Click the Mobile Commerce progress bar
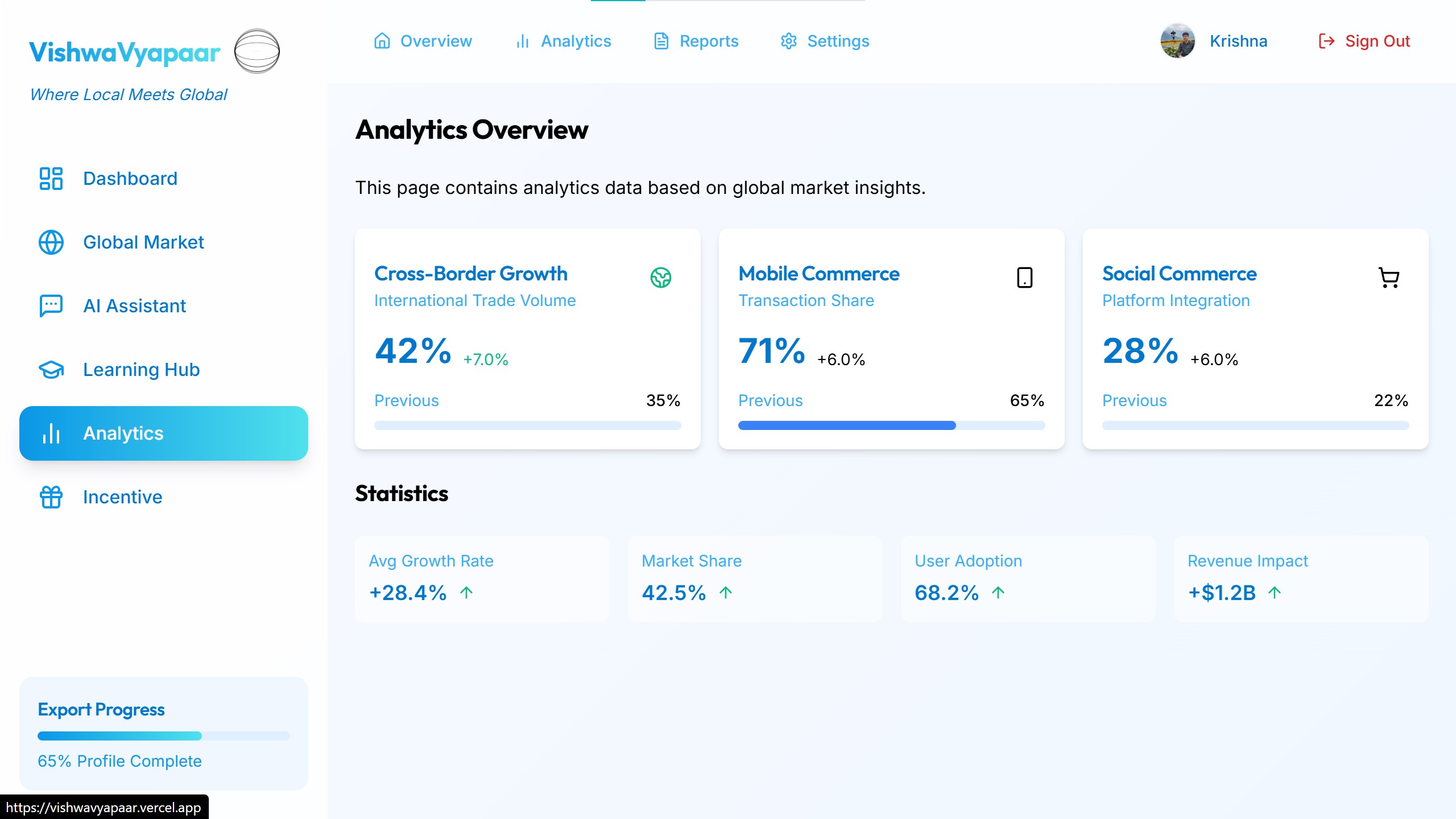The image size is (1456, 819). pyautogui.click(x=891, y=425)
